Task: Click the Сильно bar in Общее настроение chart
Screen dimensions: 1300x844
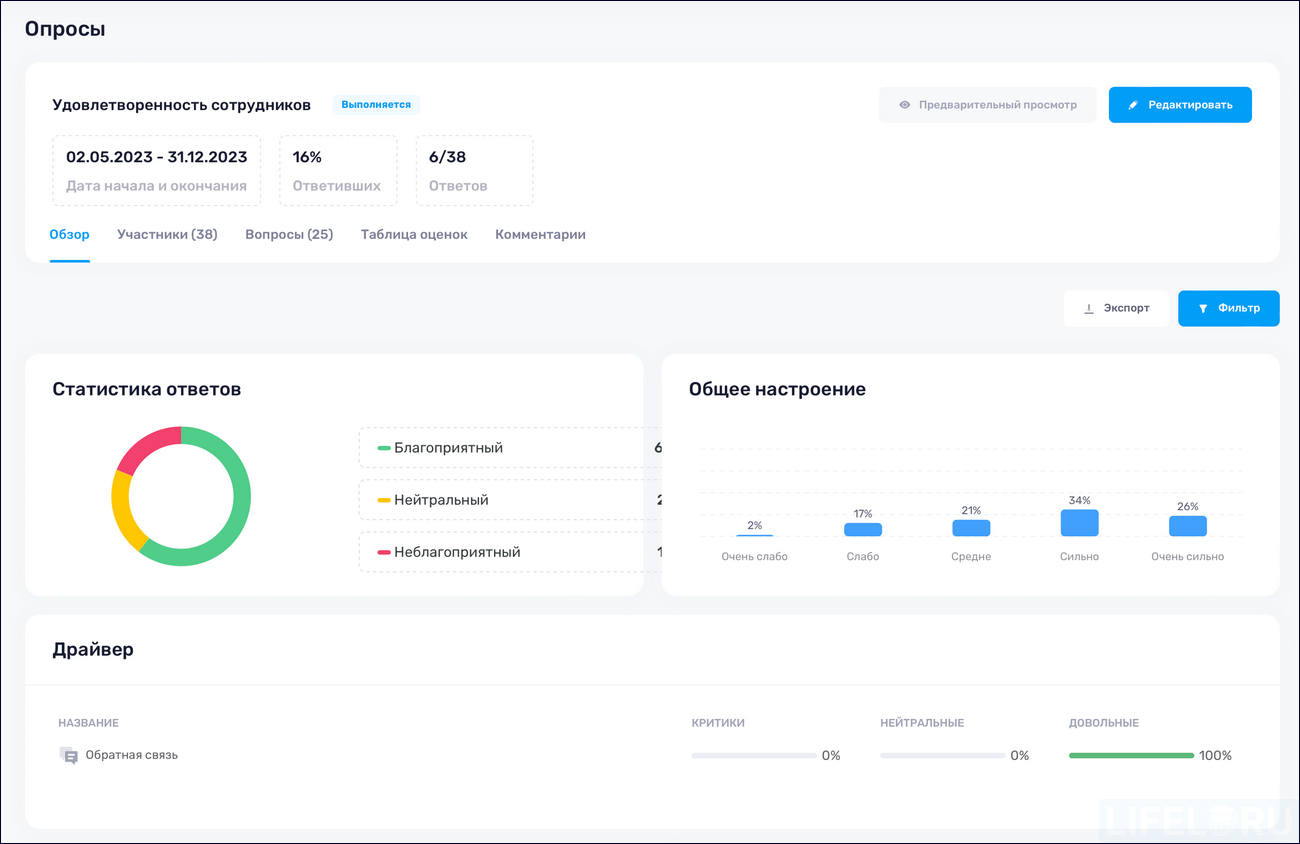Action: pos(1079,522)
